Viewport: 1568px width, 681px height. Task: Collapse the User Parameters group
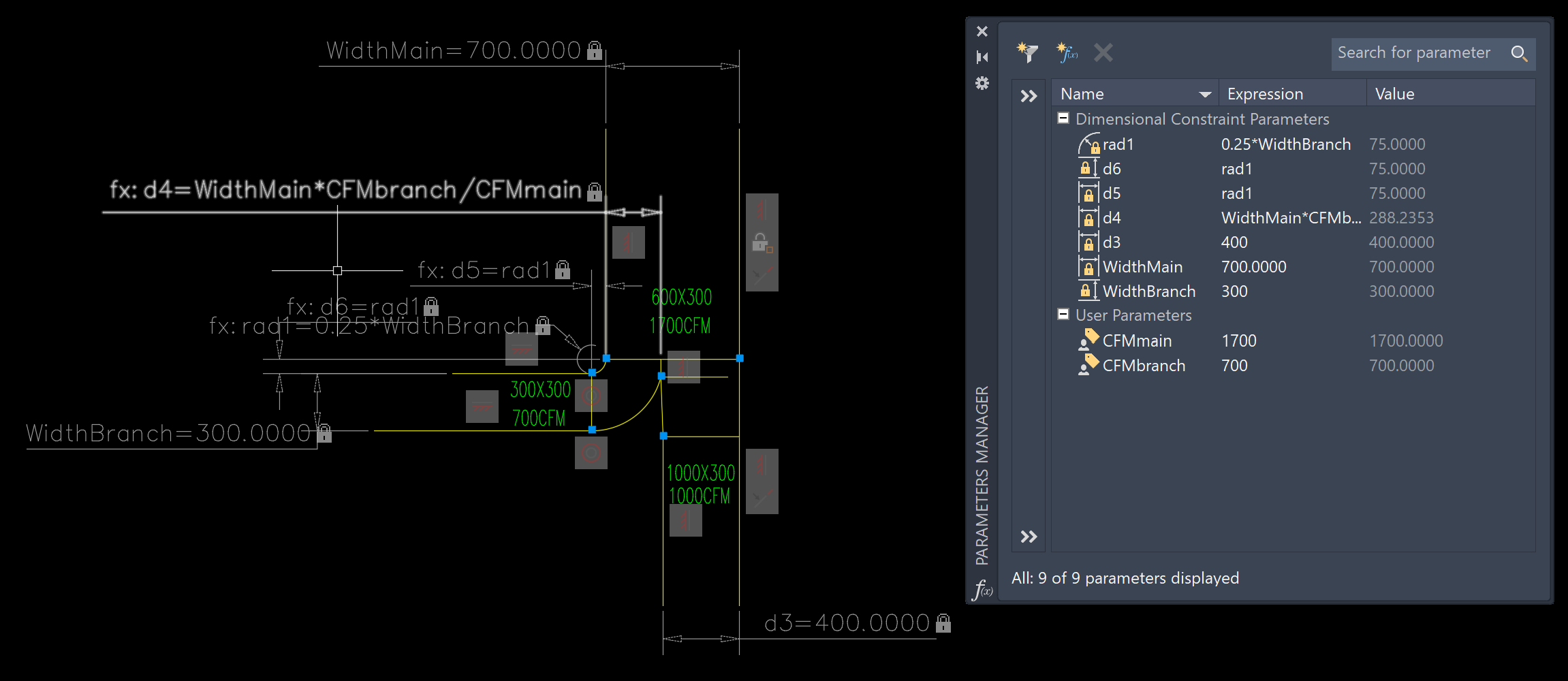pyautogui.click(x=1063, y=315)
